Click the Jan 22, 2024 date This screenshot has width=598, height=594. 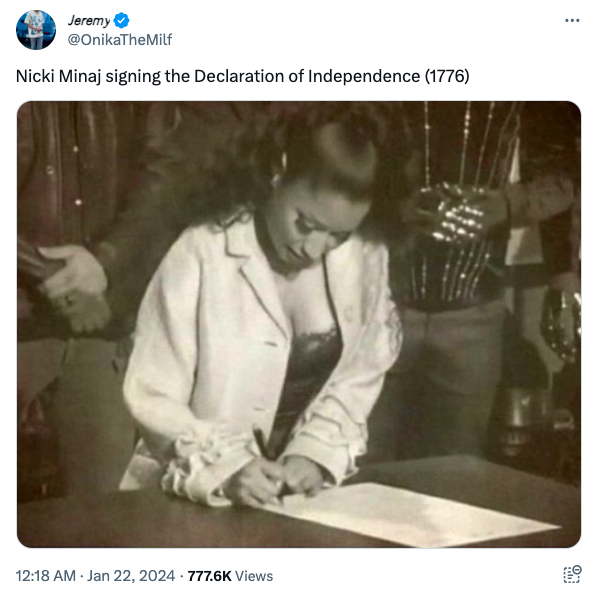click(x=131, y=576)
